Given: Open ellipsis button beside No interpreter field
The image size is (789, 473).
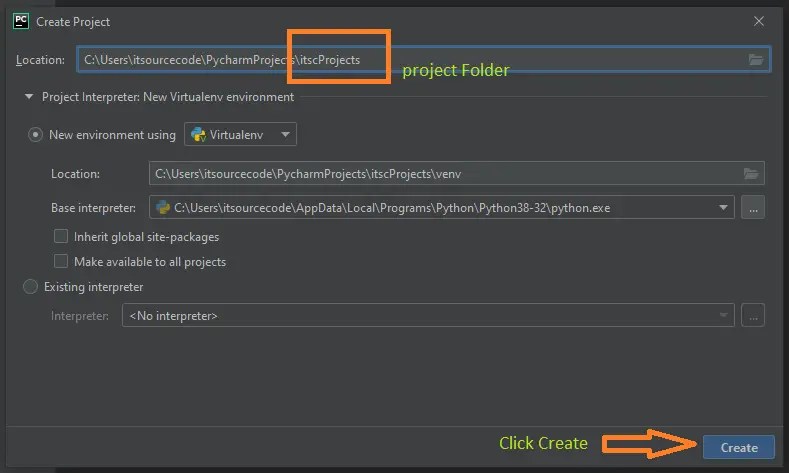Looking at the screenshot, I should point(753,316).
